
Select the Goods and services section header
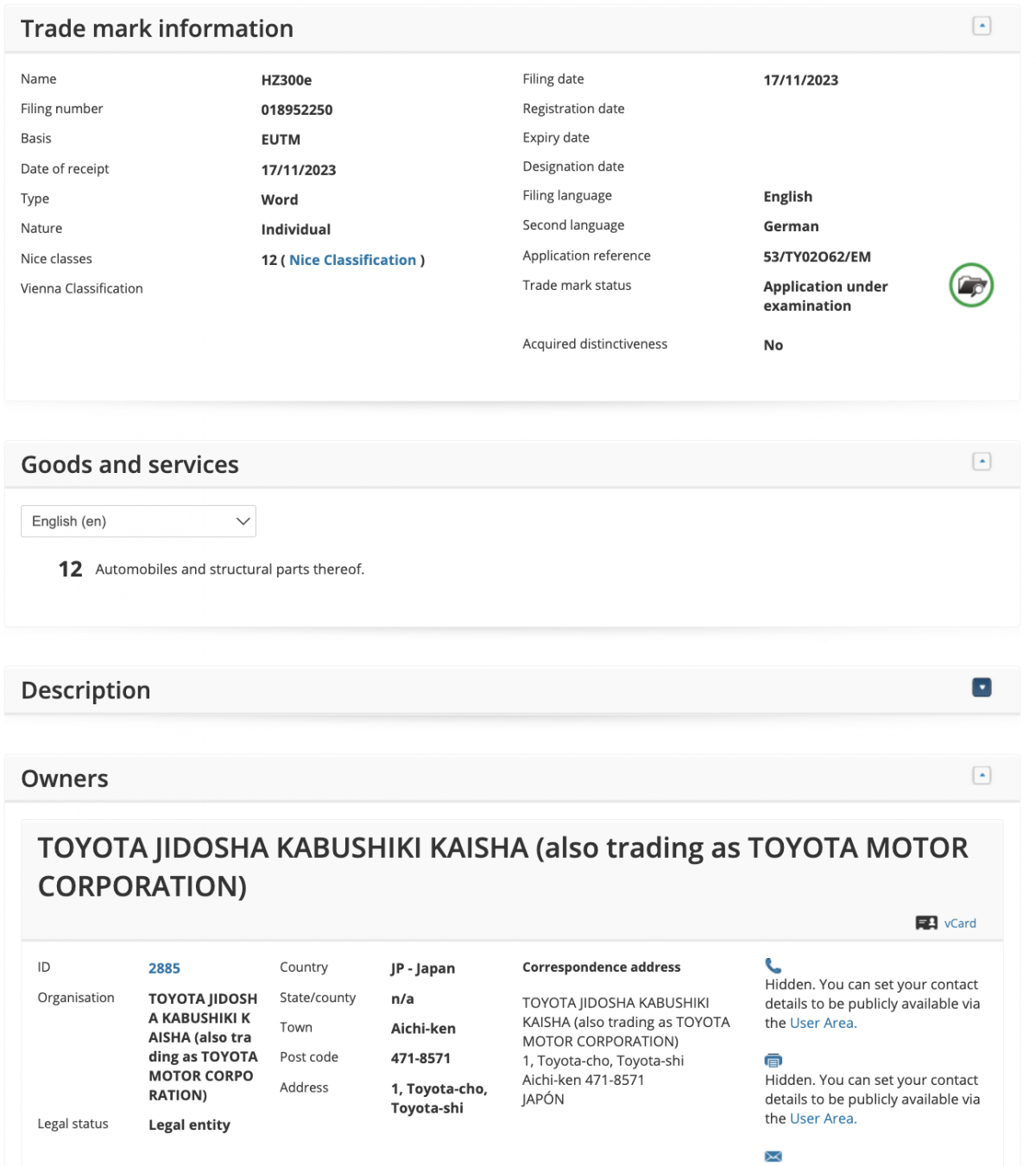tap(129, 464)
